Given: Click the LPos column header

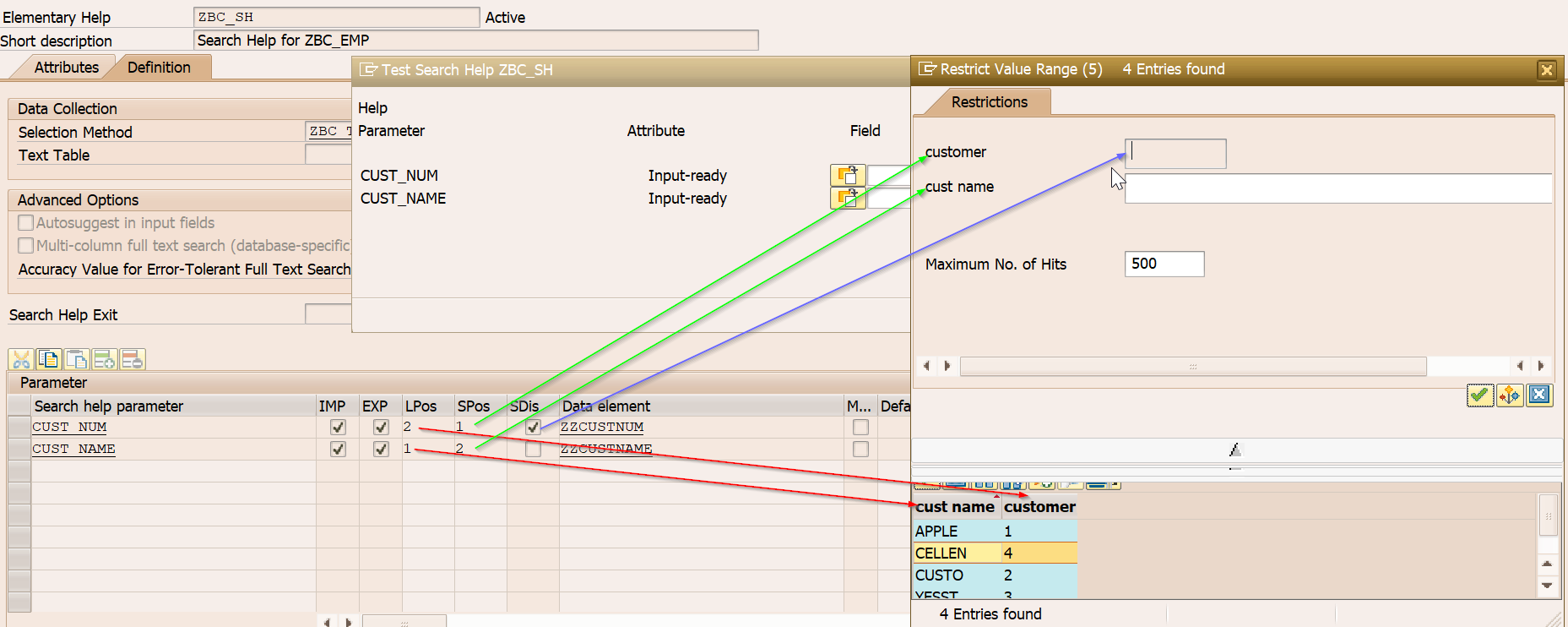Looking at the screenshot, I should coord(428,406).
